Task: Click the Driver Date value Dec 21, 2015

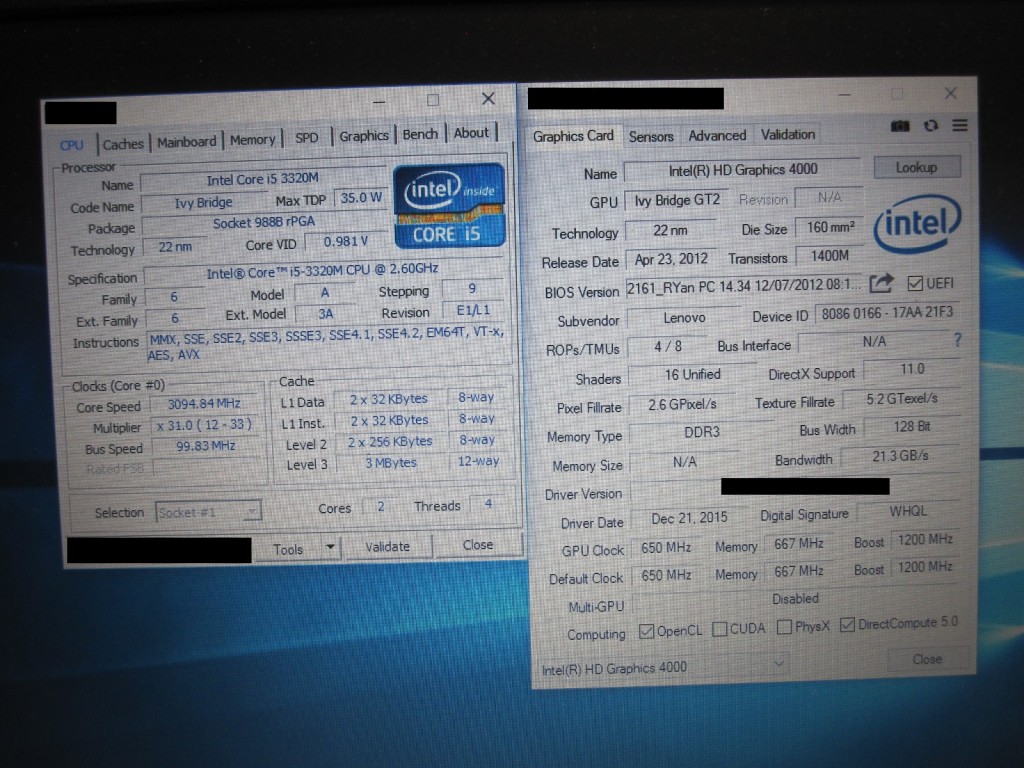Action: click(689, 518)
